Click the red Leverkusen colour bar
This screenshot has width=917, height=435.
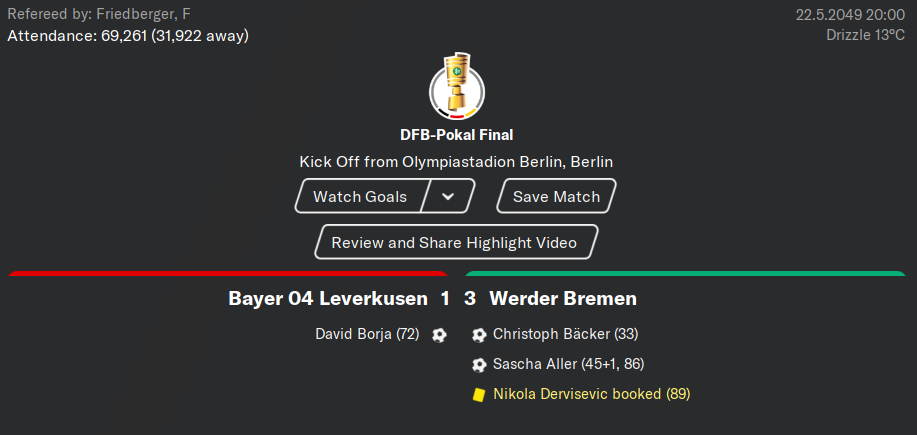228,273
